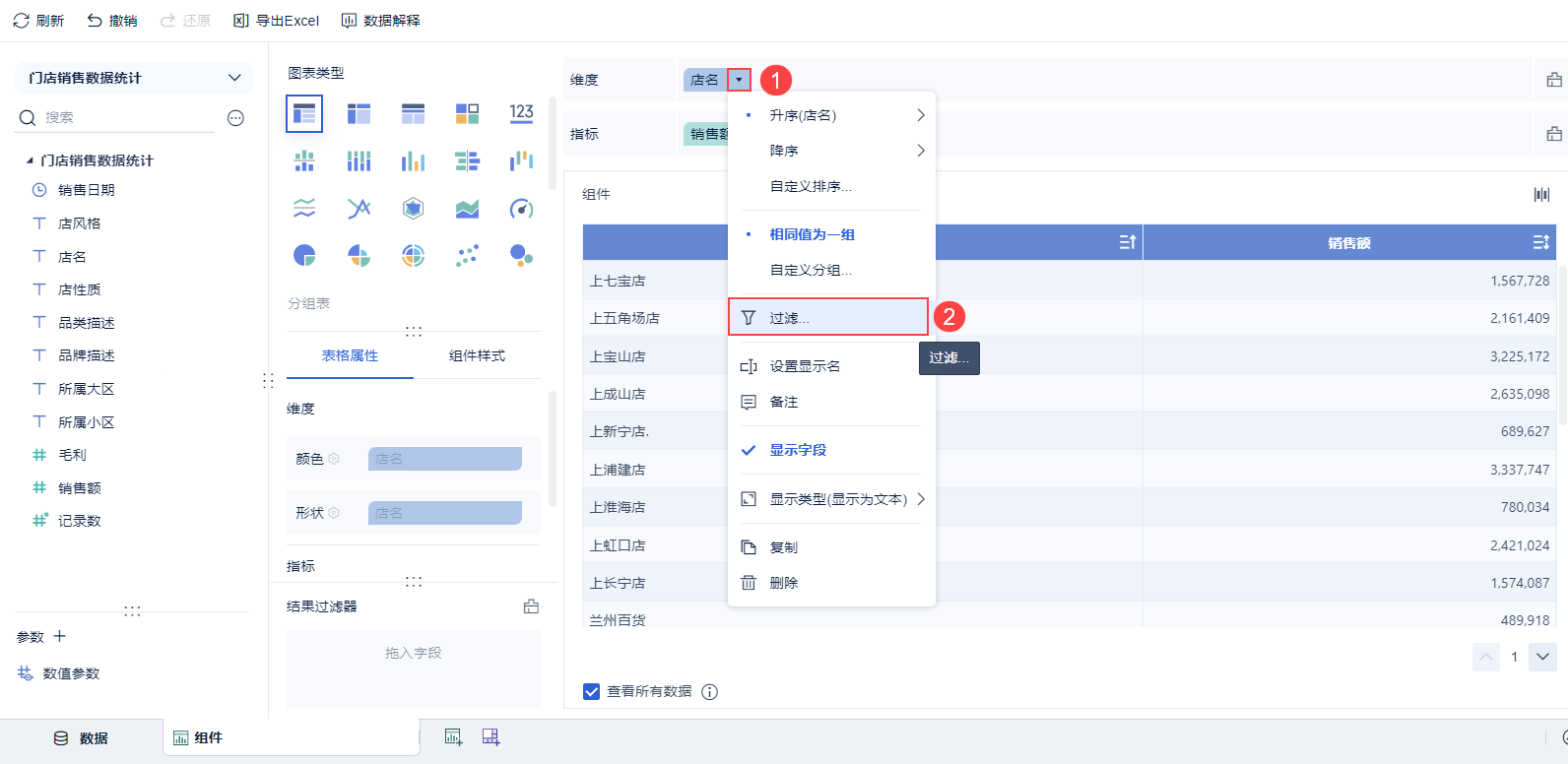Open the gear icon next to 颜色
Image resolution: width=1568 pixels, height=764 pixels.
pyautogui.click(x=334, y=459)
